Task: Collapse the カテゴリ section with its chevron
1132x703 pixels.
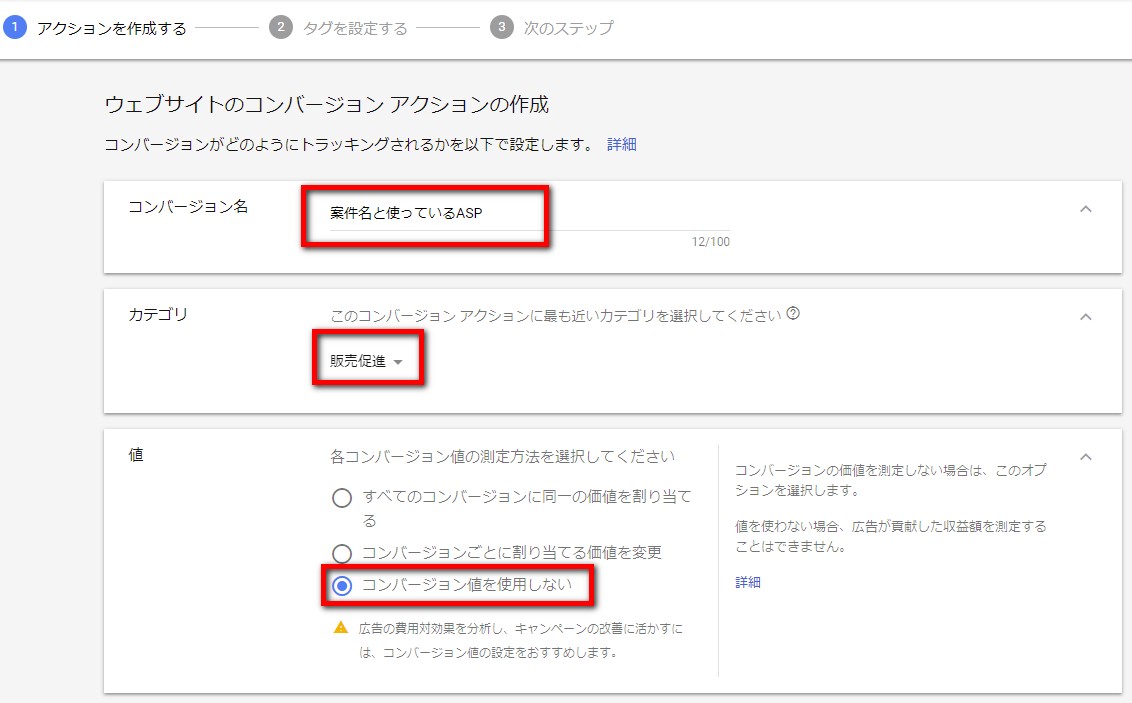Action: [1086, 317]
